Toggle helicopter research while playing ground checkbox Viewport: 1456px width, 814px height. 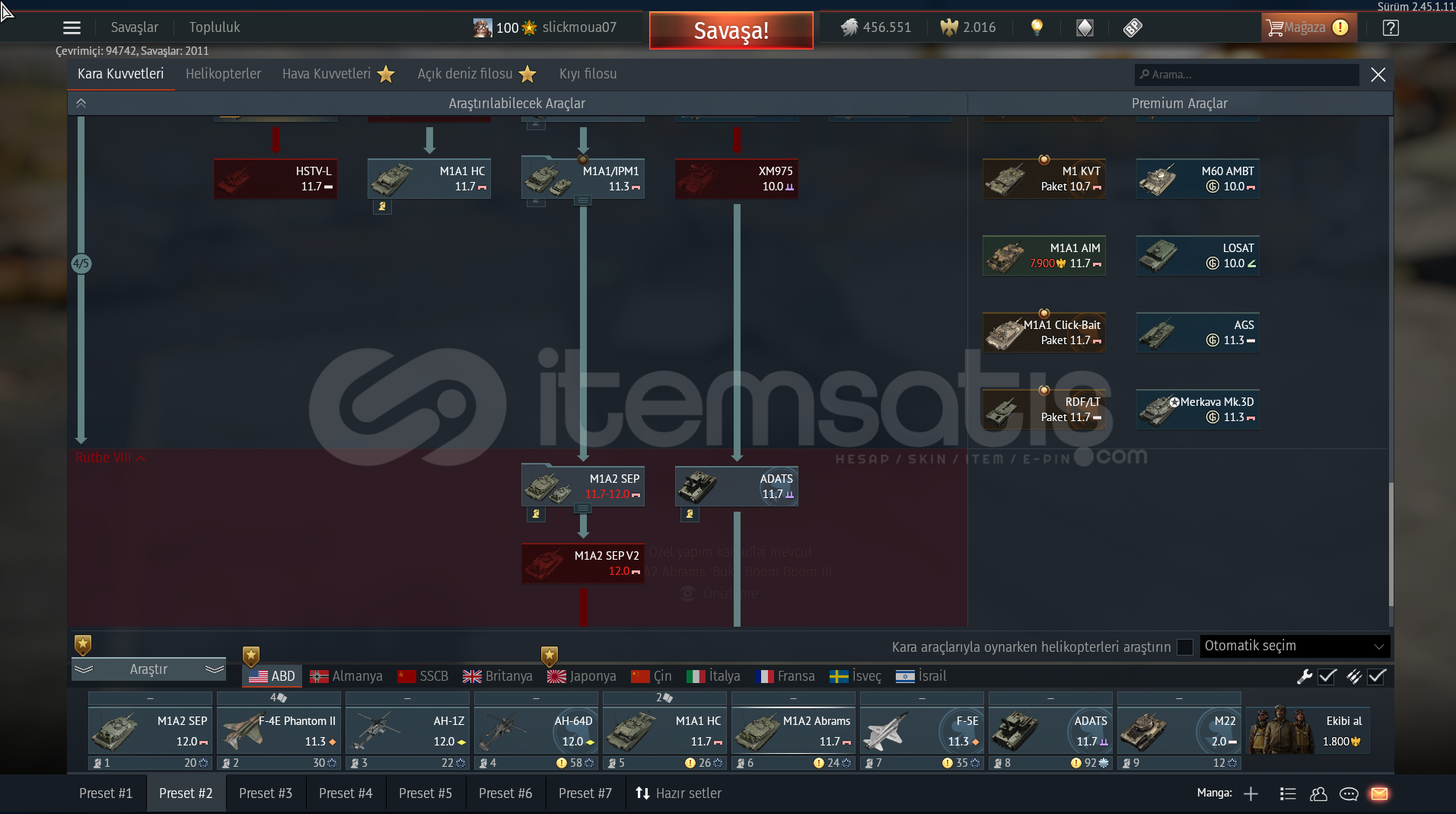(x=1185, y=647)
